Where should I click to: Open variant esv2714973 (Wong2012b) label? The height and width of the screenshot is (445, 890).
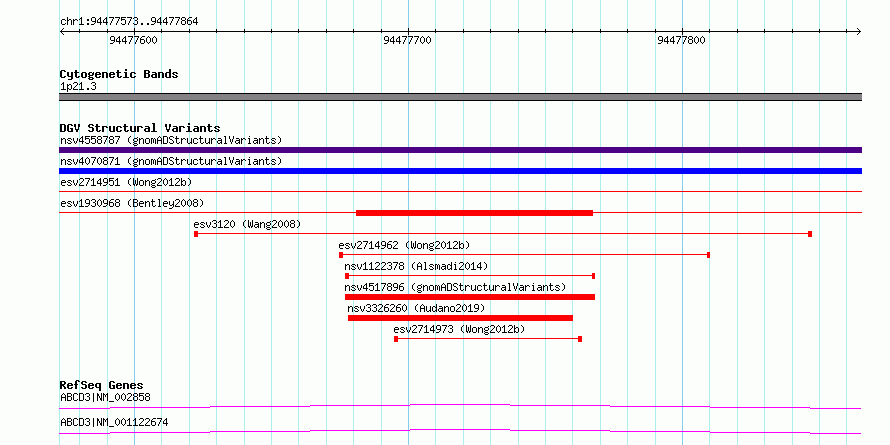(x=459, y=329)
